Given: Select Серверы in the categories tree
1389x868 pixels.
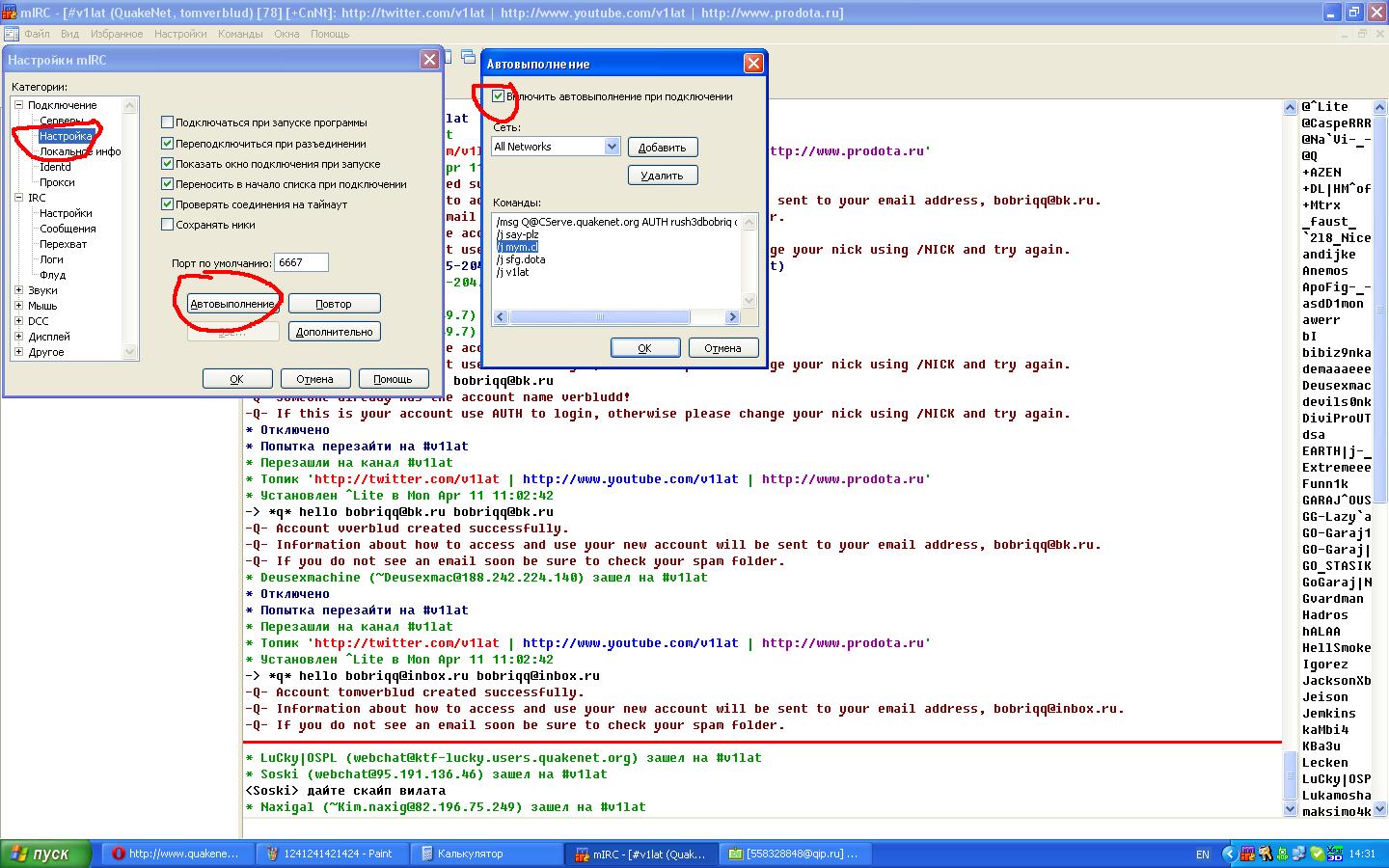Looking at the screenshot, I should (62, 121).
